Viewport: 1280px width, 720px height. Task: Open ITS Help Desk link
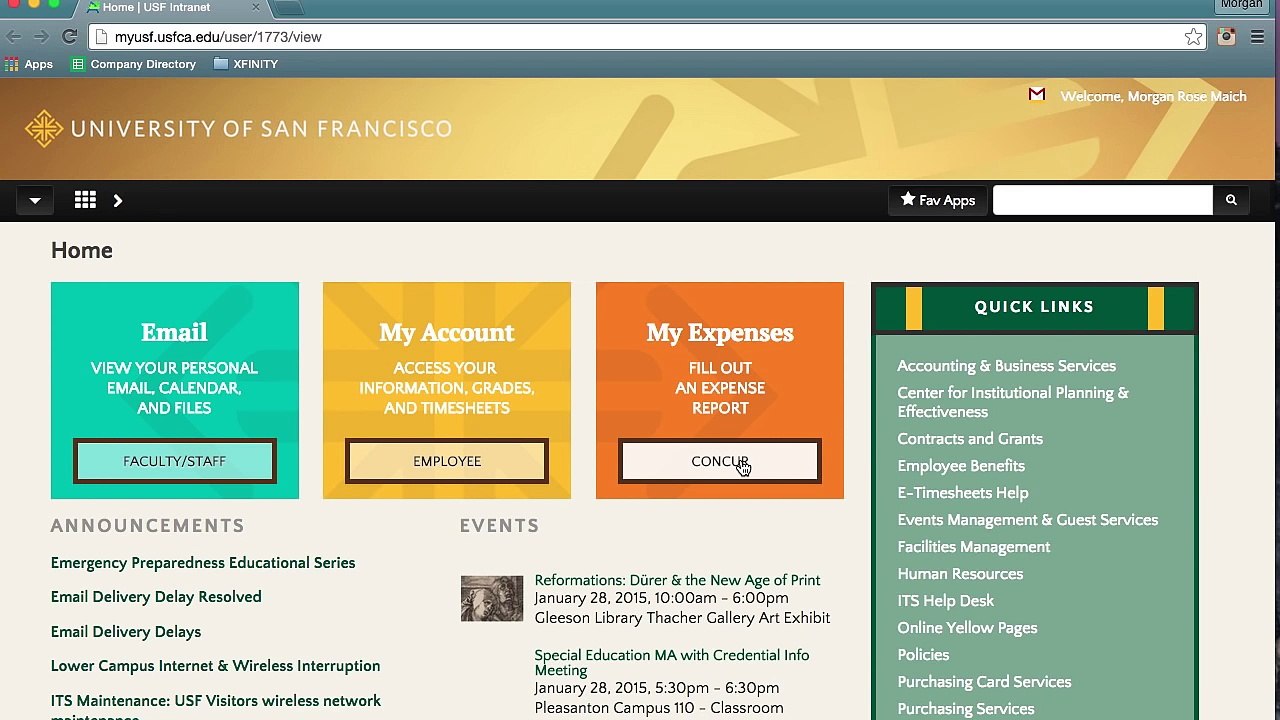(946, 601)
